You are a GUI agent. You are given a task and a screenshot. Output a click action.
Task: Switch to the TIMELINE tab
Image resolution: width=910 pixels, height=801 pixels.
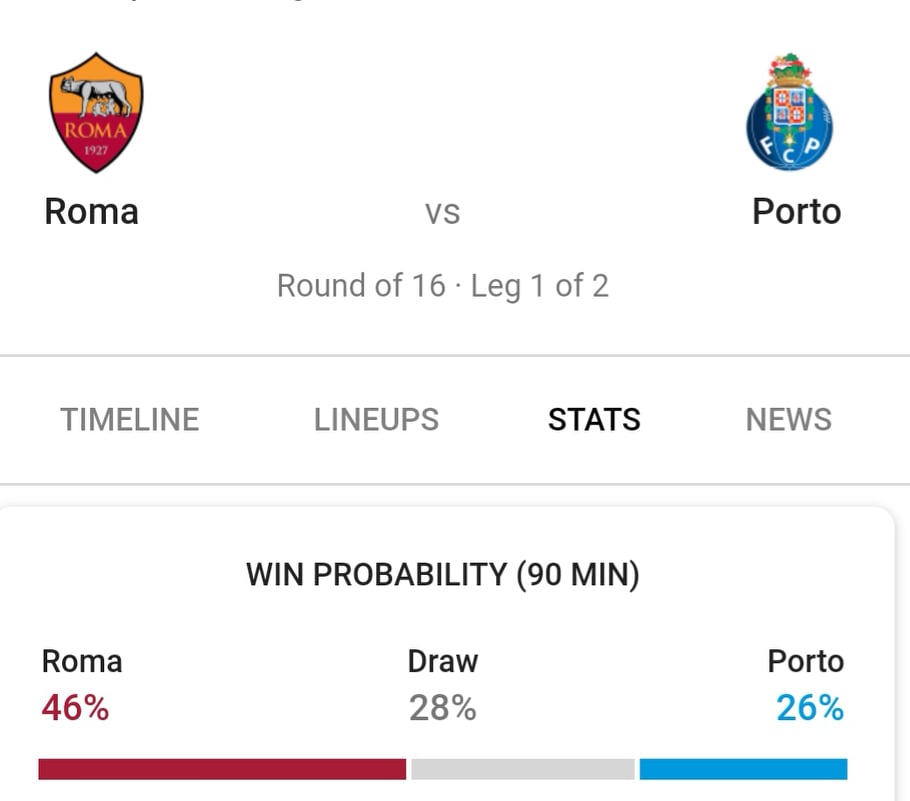(x=130, y=420)
